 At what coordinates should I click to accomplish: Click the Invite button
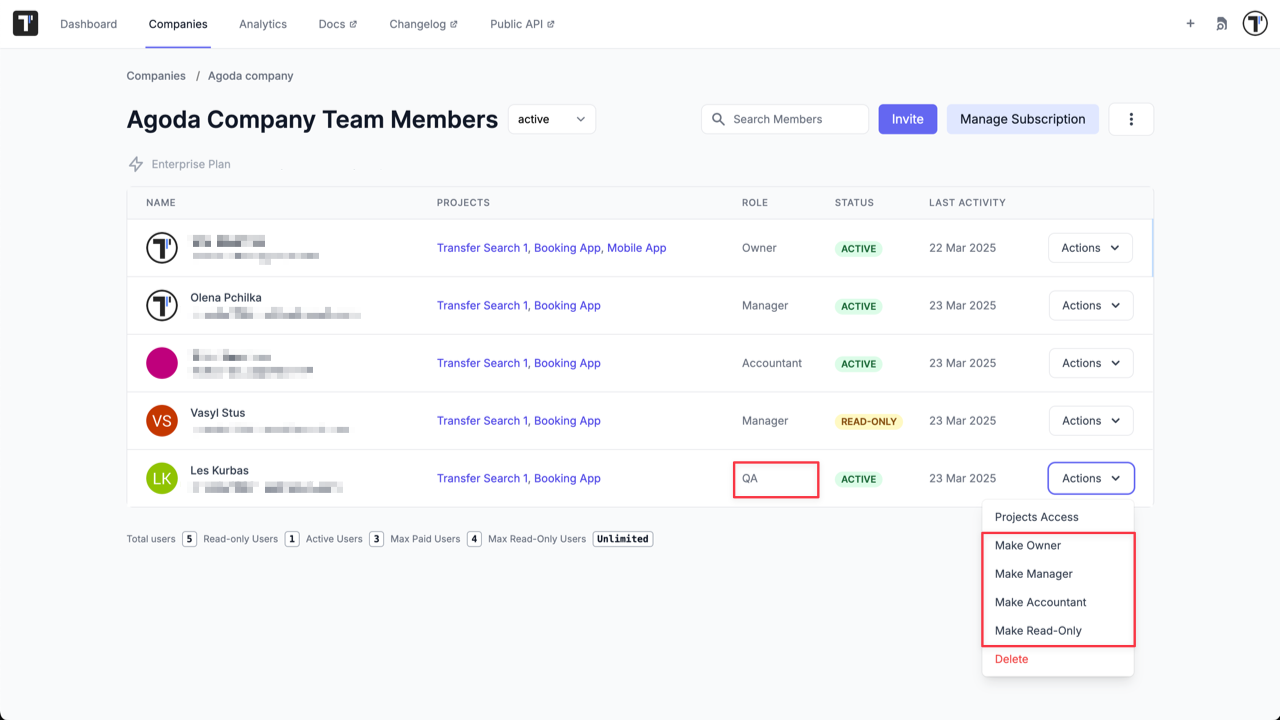pyautogui.click(x=907, y=118)
